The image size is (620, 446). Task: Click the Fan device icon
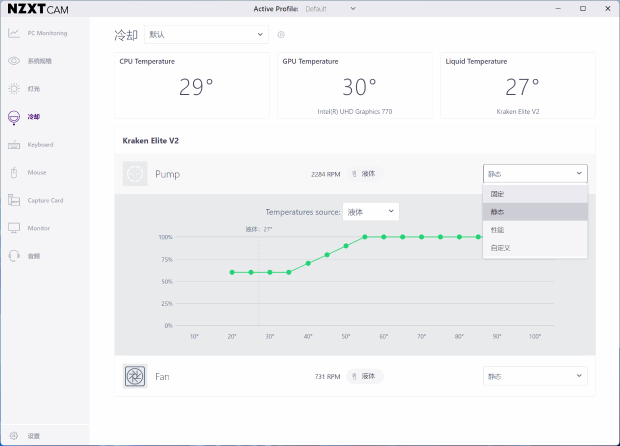point(135,376)
